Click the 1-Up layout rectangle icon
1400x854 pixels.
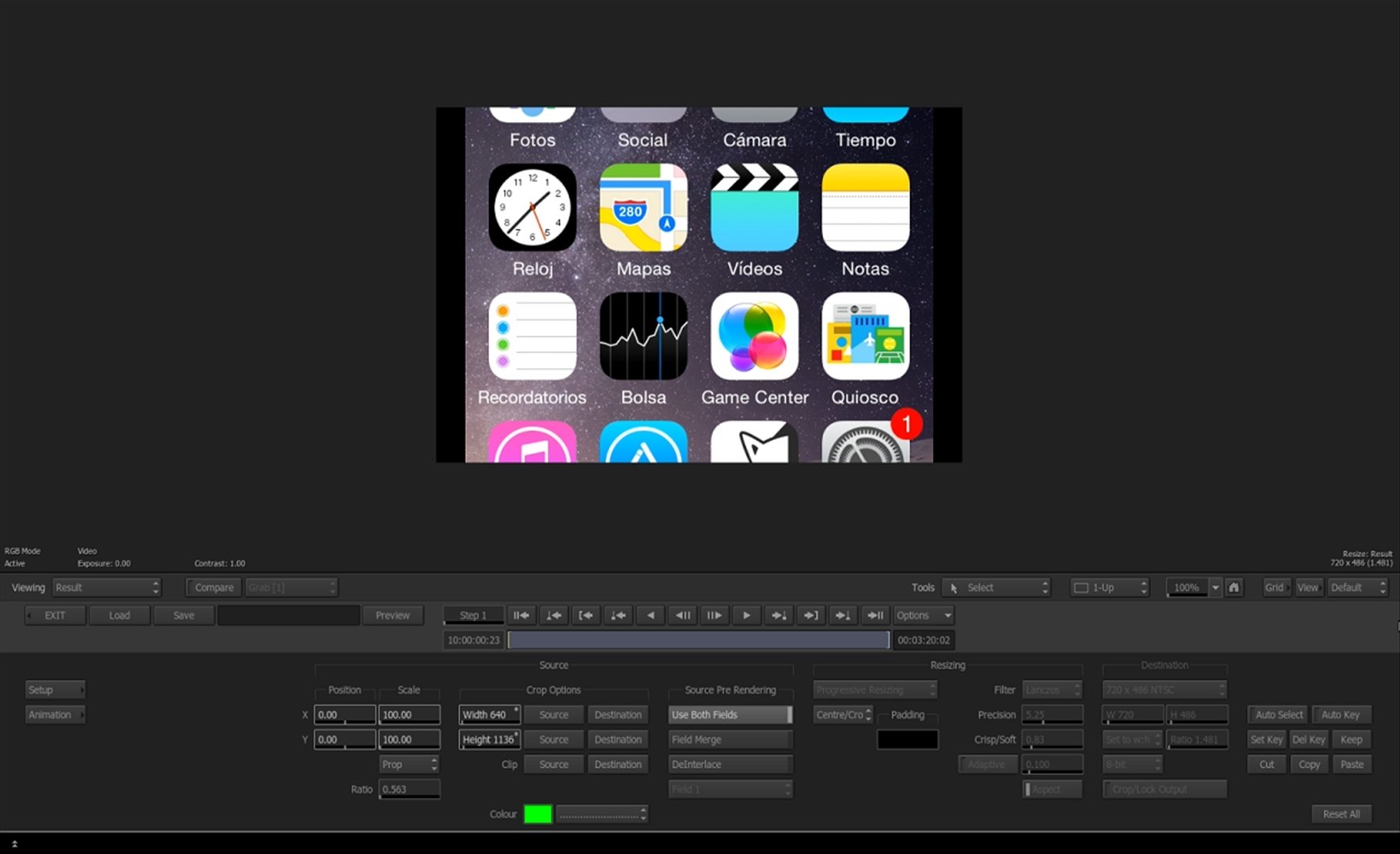[x=1081, y=587]
